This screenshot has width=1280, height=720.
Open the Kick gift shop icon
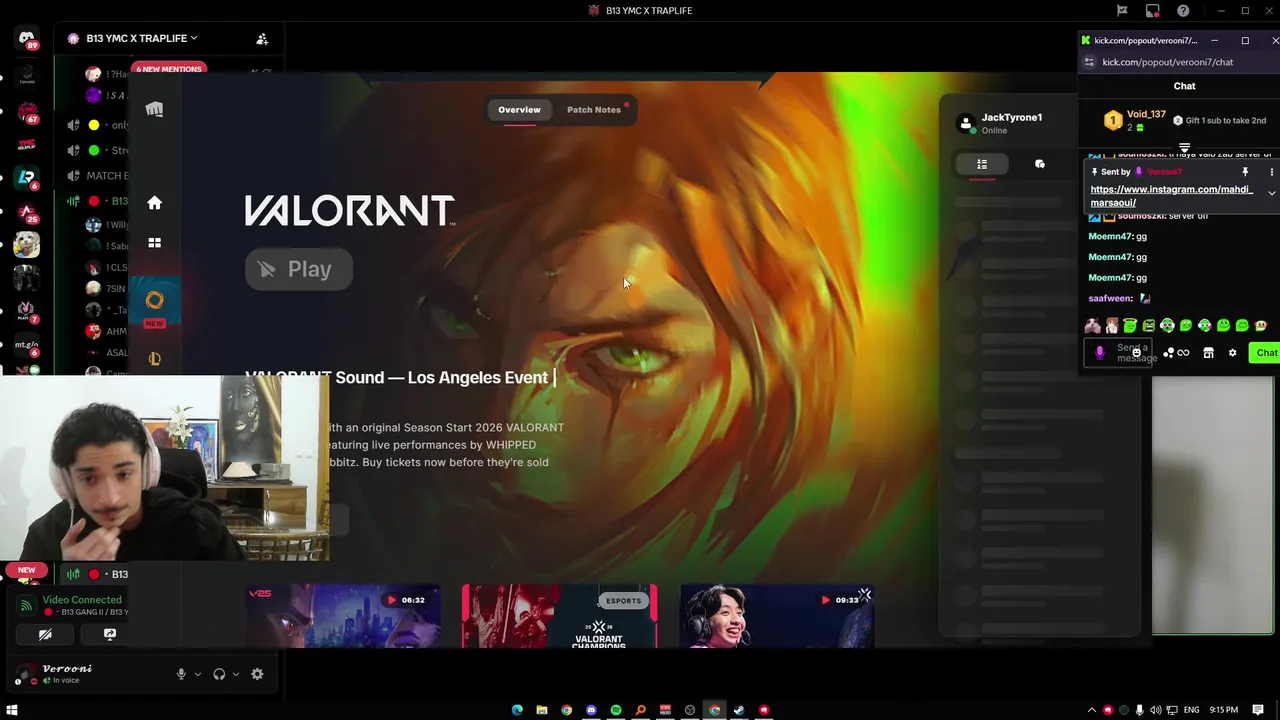1208,353
